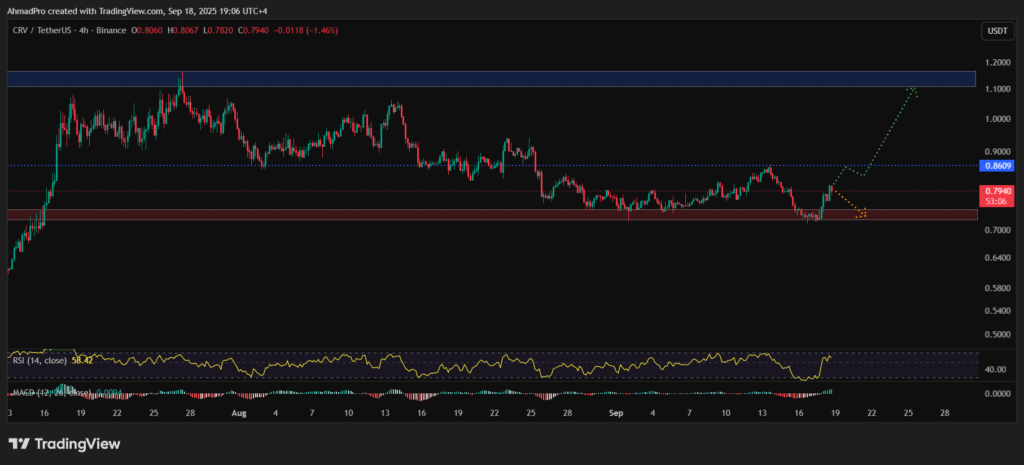Viewport: 1024px width, 465px height.
Task: Select the AhmadPro created with TradingView.com caption
Action: [137, 11]
